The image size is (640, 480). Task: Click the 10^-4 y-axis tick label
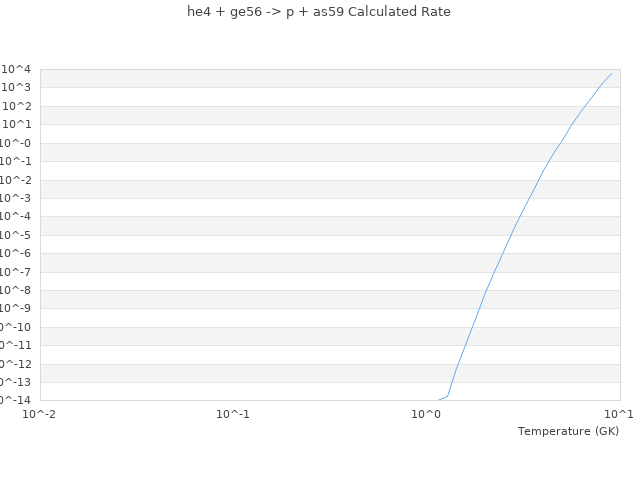17,216
